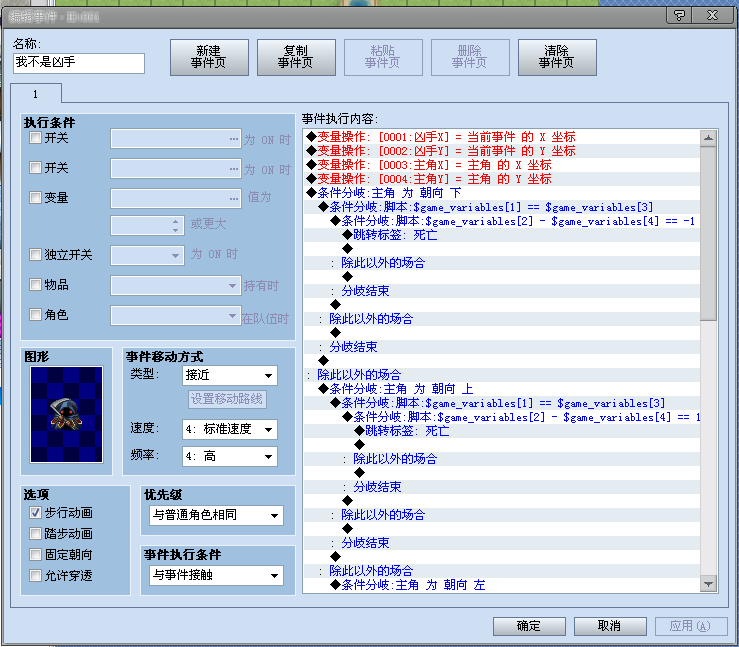Open the movement 类型 dropdown showing 接近
739x647 pixels.
[x=230, y=376]
